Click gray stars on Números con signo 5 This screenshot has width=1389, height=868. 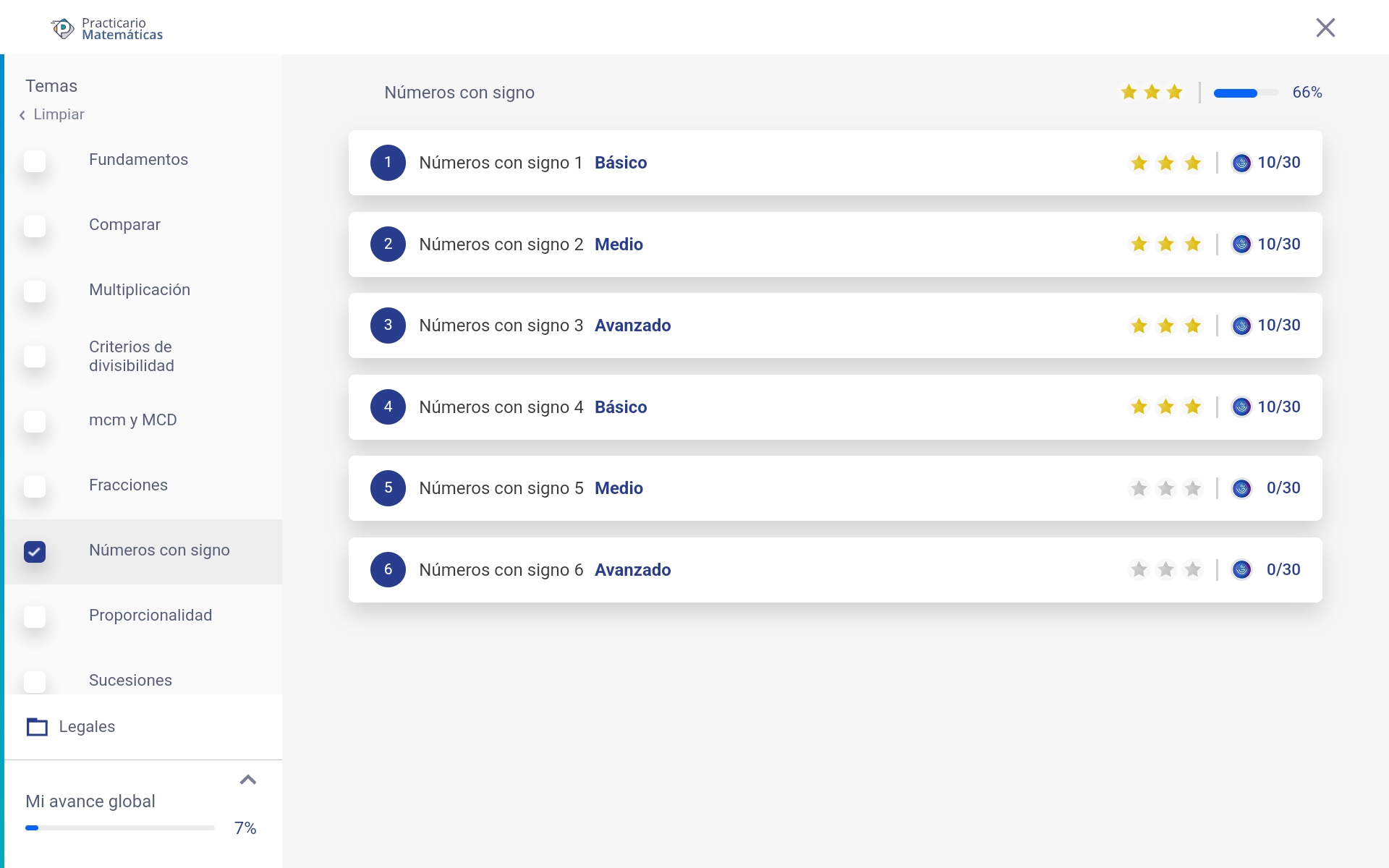(1165, 488)
